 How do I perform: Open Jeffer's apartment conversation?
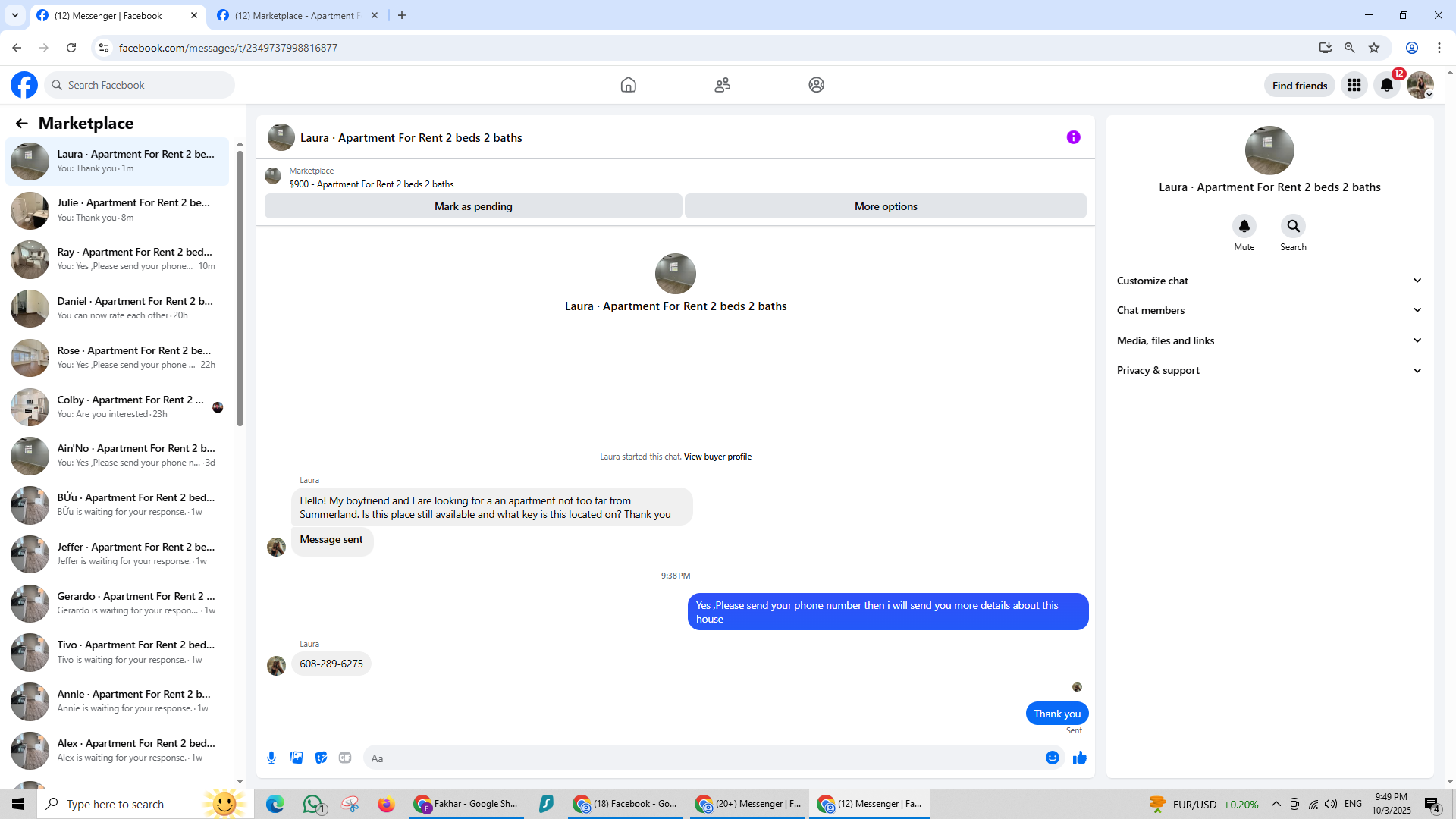tap(118, 554)
